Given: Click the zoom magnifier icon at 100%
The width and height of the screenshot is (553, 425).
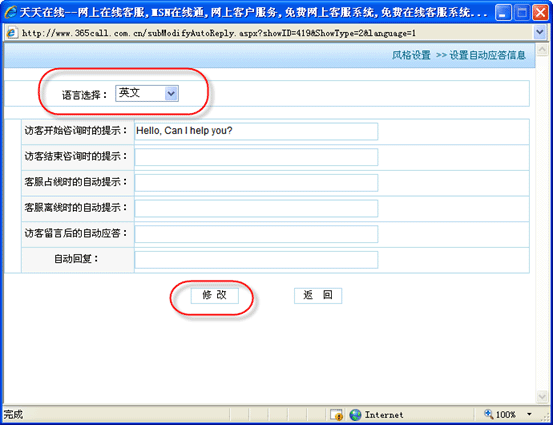Looking at the screenshot, I should tap(488, 414).
